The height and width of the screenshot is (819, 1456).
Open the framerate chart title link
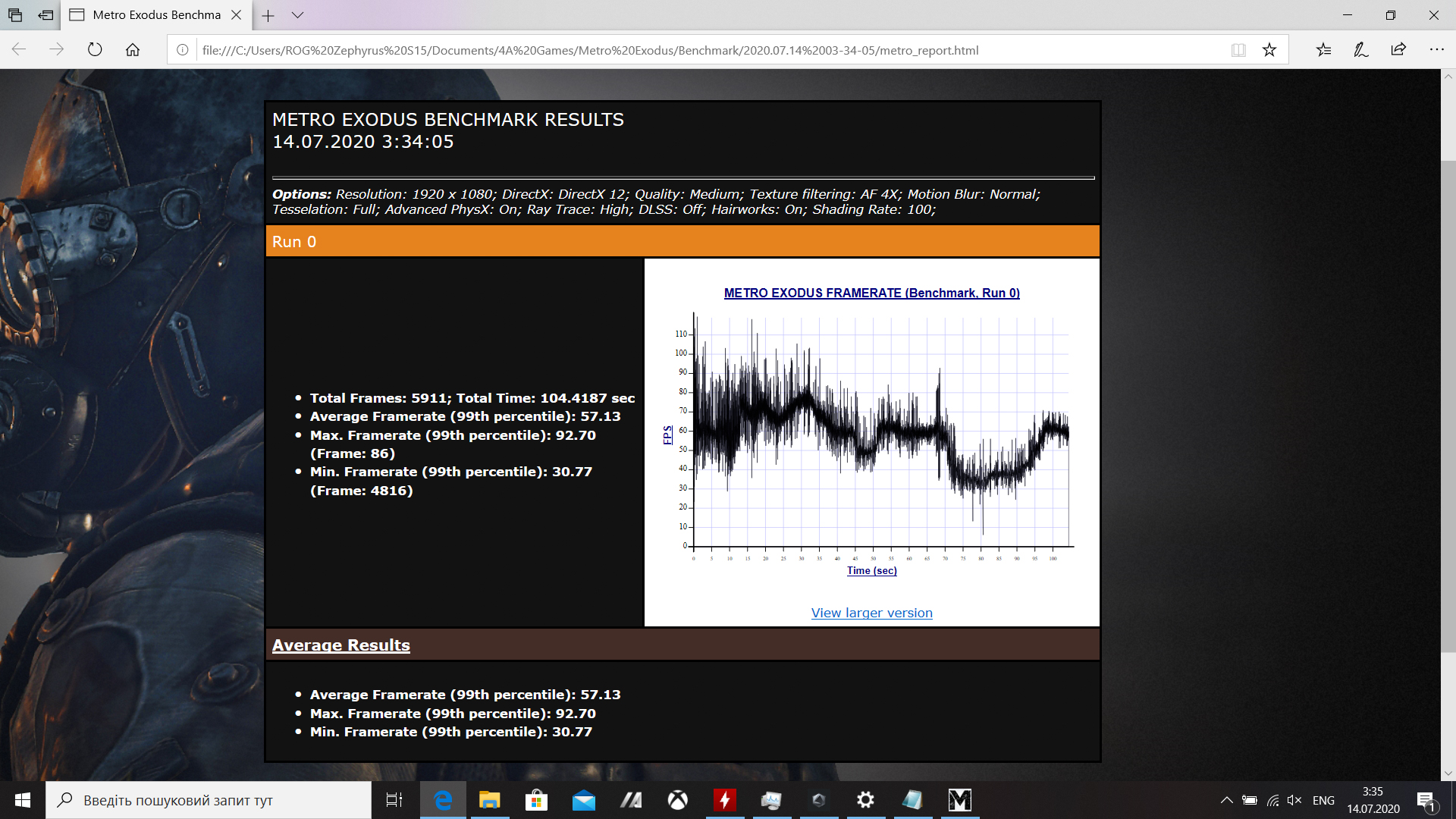[871, 293]
